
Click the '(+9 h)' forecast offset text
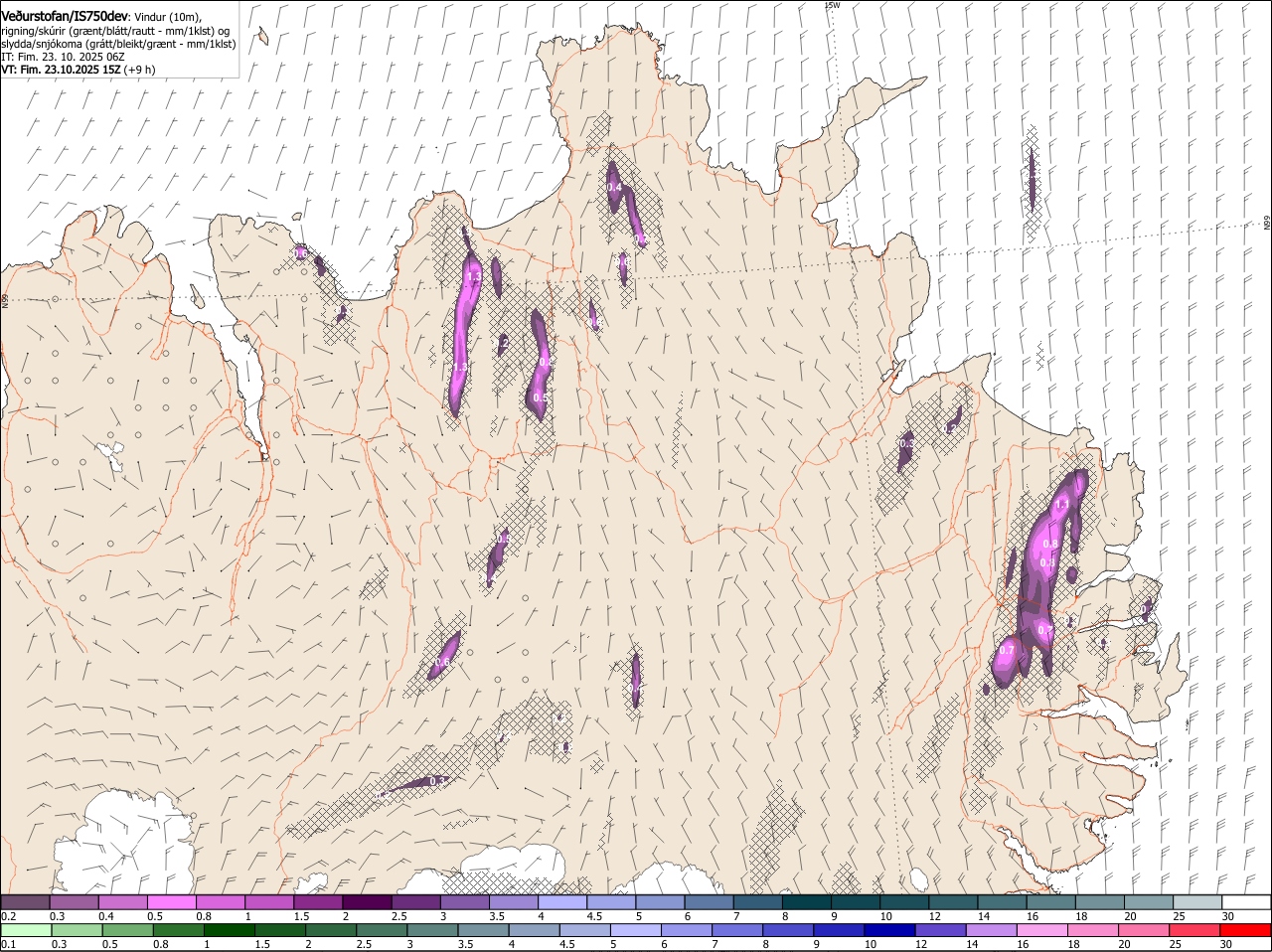(140, 70)
